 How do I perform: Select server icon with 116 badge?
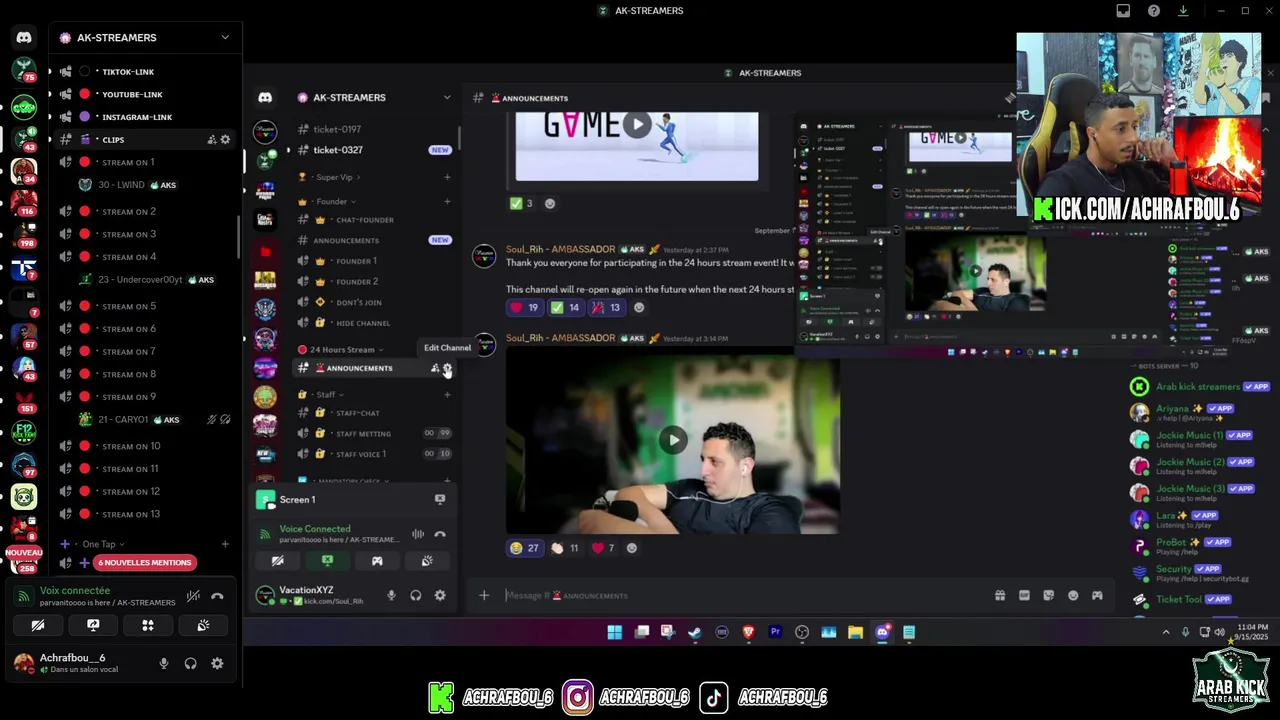[24, 202]
